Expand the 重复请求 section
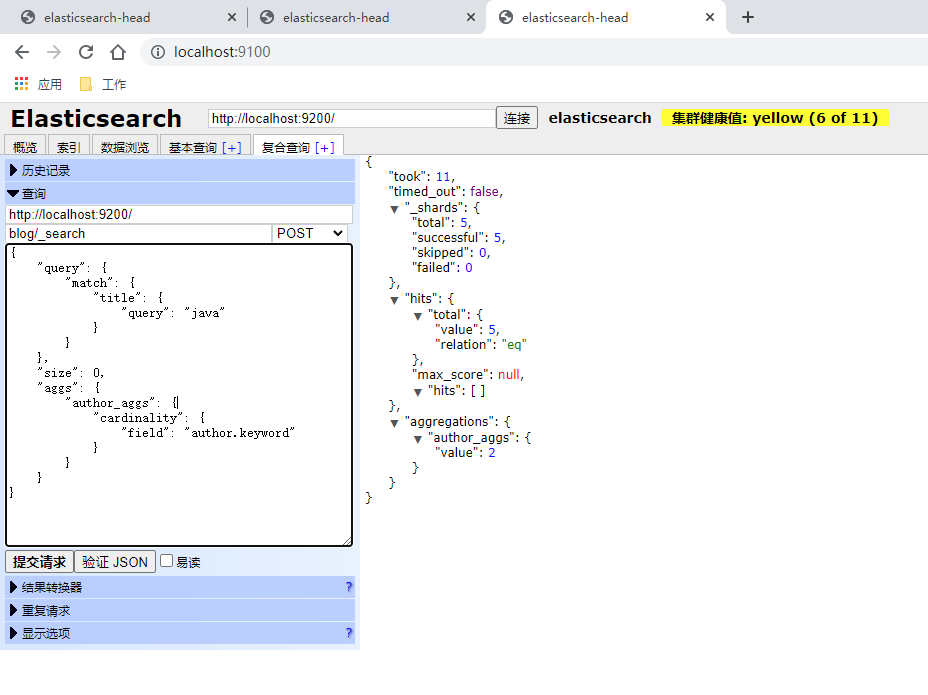Screen dimensions: 928x695 (180, 610)
